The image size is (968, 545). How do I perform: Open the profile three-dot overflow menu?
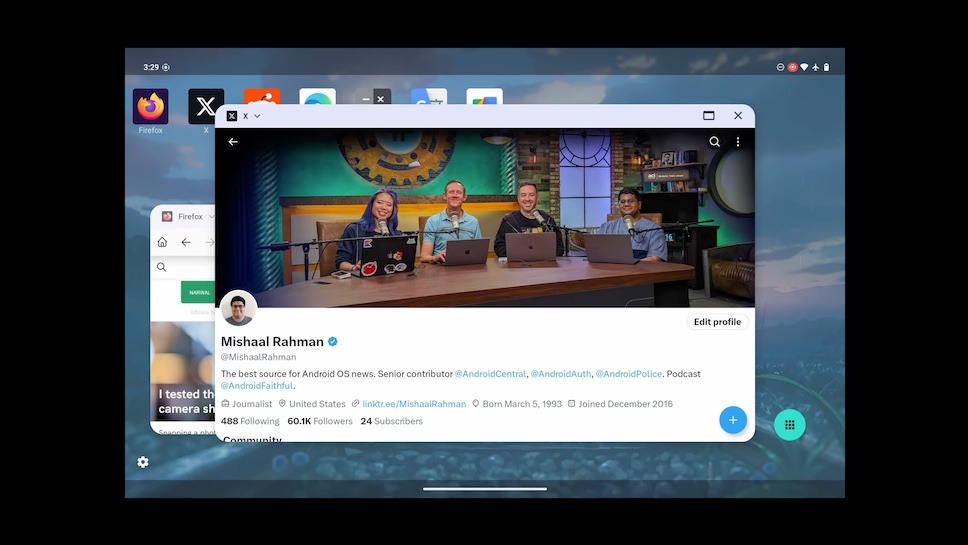(x=738, y=142)
